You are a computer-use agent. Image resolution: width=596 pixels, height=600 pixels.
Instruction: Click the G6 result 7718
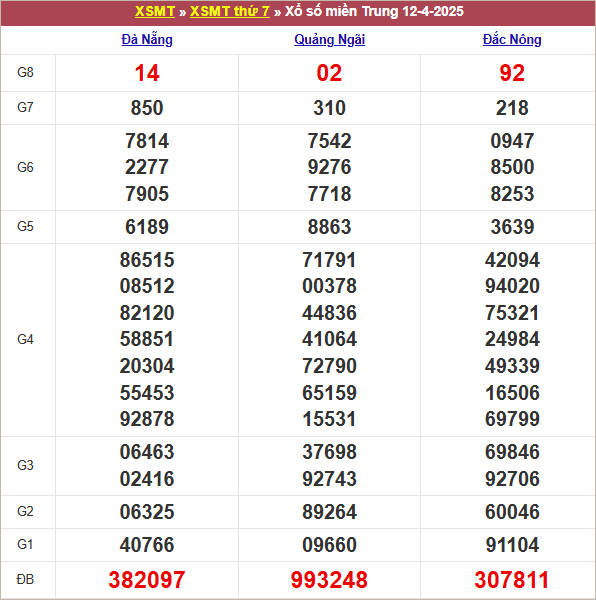pyautogui.click(x=329, y=194)
